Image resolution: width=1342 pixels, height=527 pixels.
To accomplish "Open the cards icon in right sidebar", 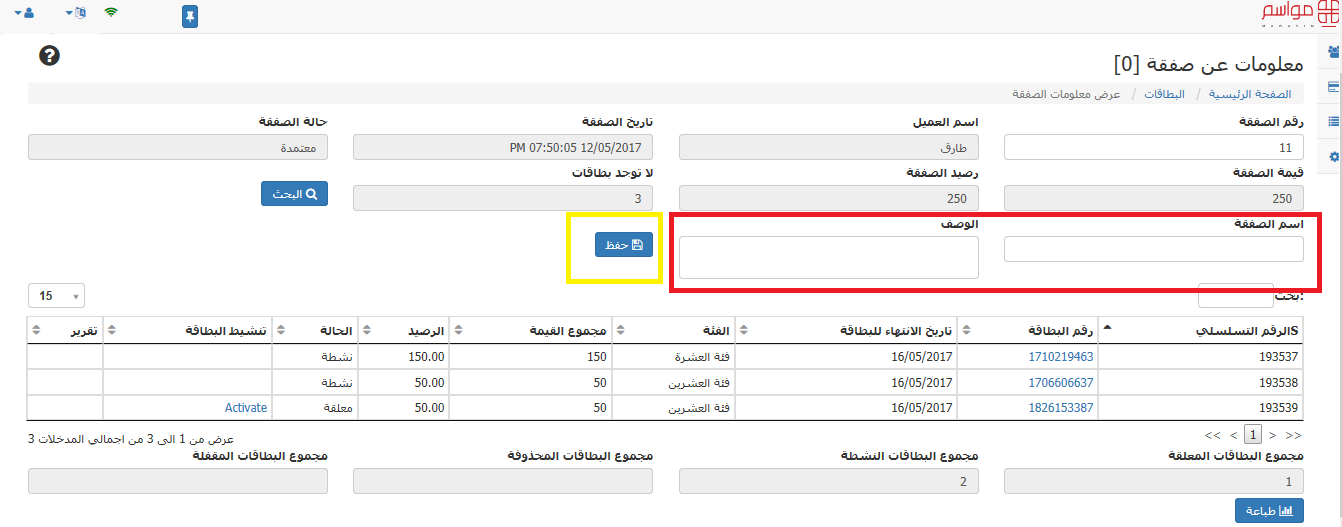I will coord(1333,87).
